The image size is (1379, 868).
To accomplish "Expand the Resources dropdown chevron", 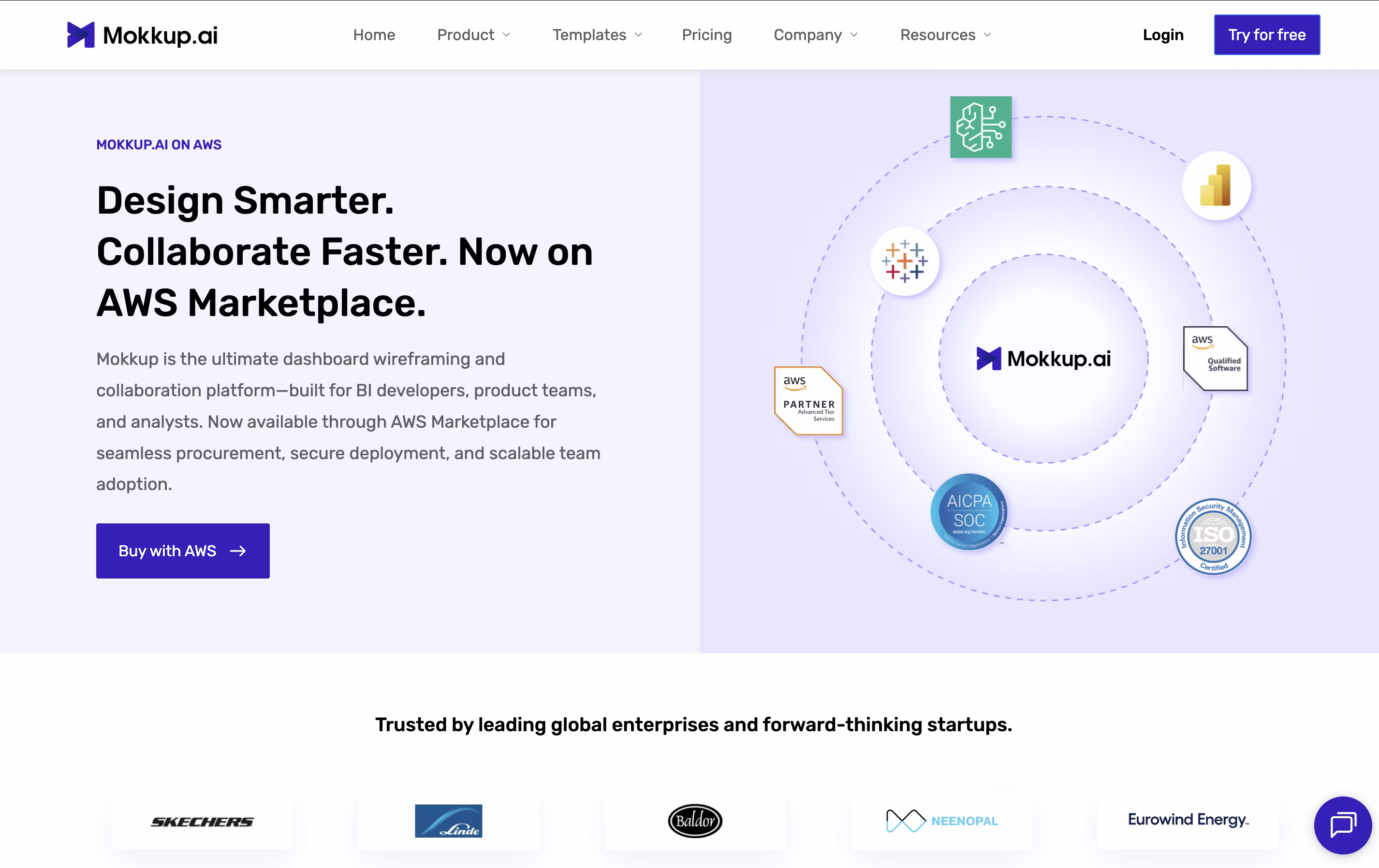I will (x=987, y=35).
